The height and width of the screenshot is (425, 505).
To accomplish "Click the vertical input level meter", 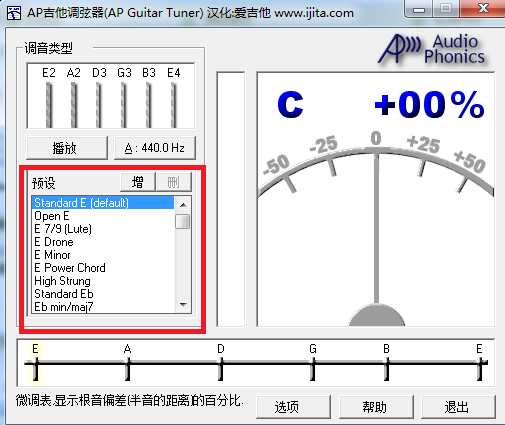I will point(231,199).
